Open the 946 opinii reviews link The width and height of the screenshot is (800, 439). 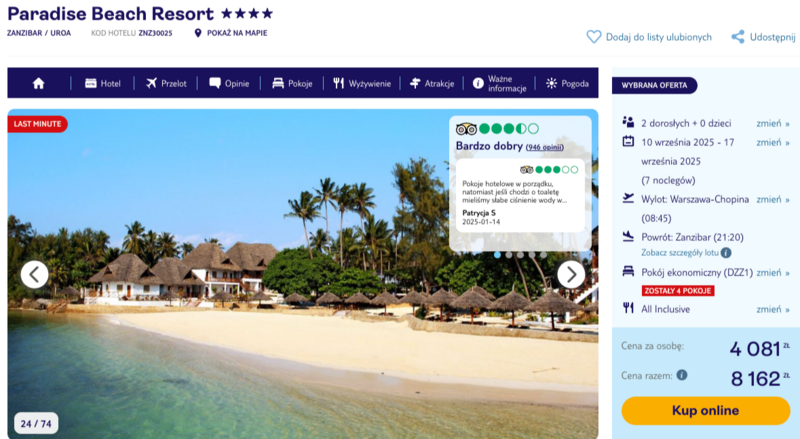point(544,147)
